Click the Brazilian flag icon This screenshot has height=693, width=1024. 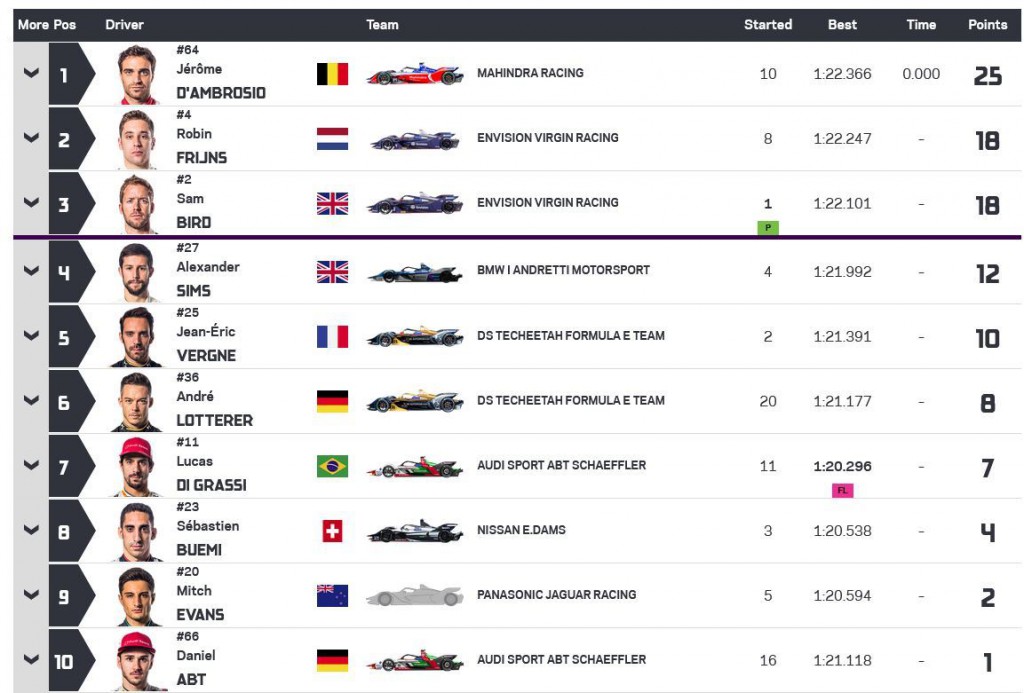(x=332, y=466)
